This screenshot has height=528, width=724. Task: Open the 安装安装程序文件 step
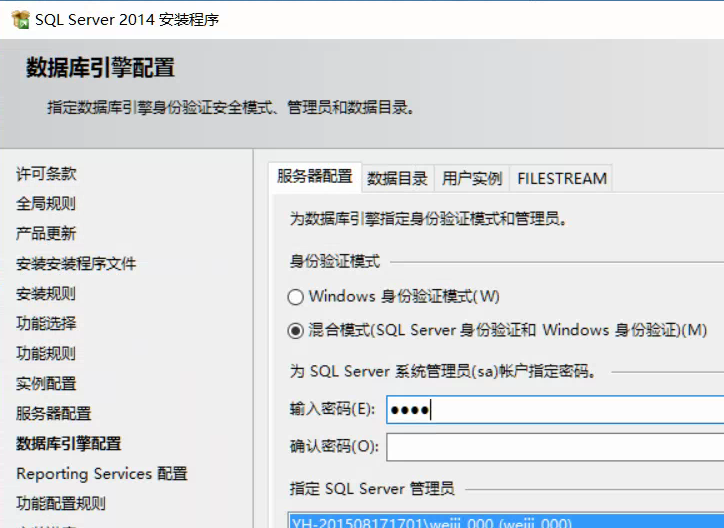76,264
